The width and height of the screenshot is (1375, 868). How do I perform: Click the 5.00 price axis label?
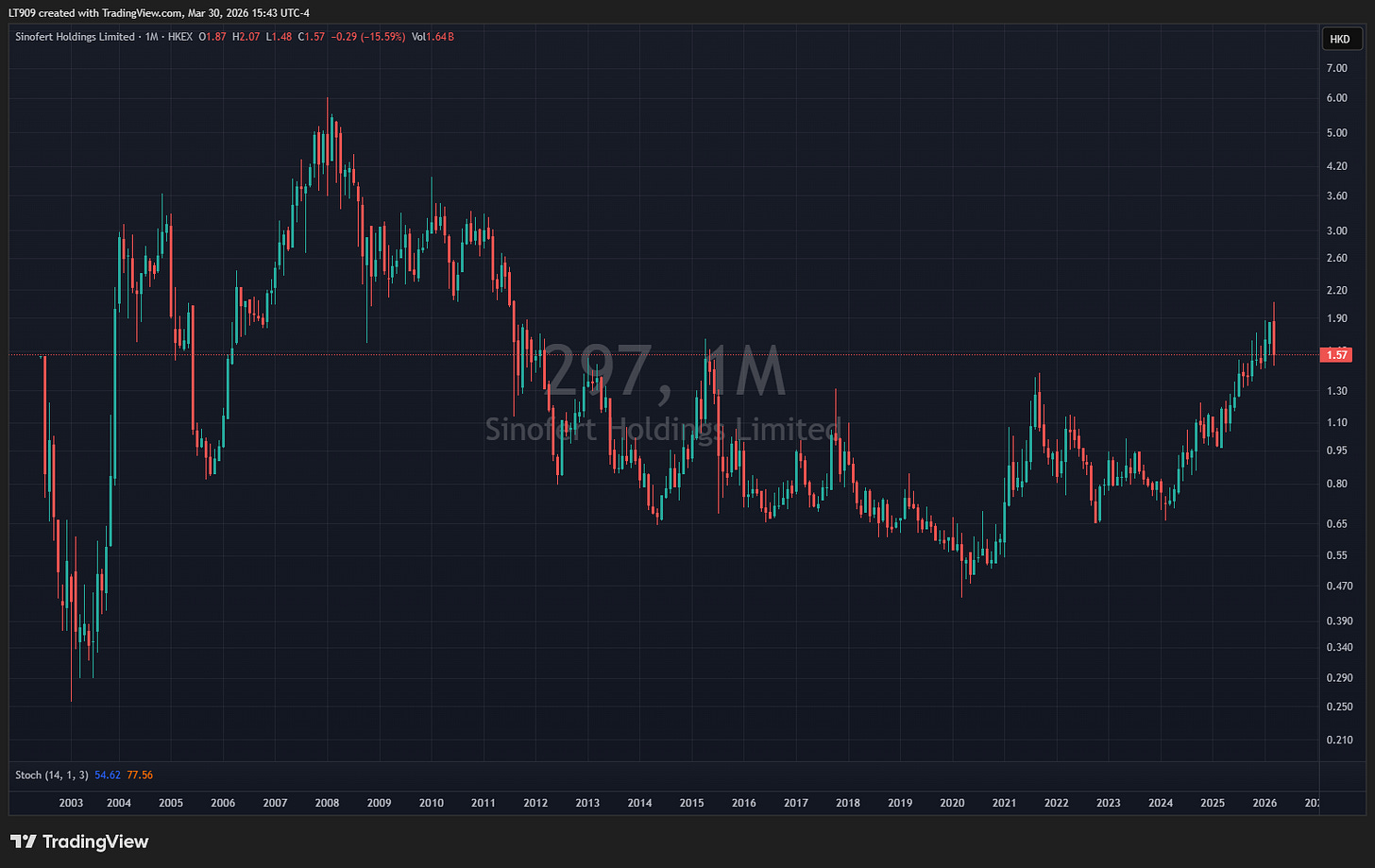pos(1336,133)
